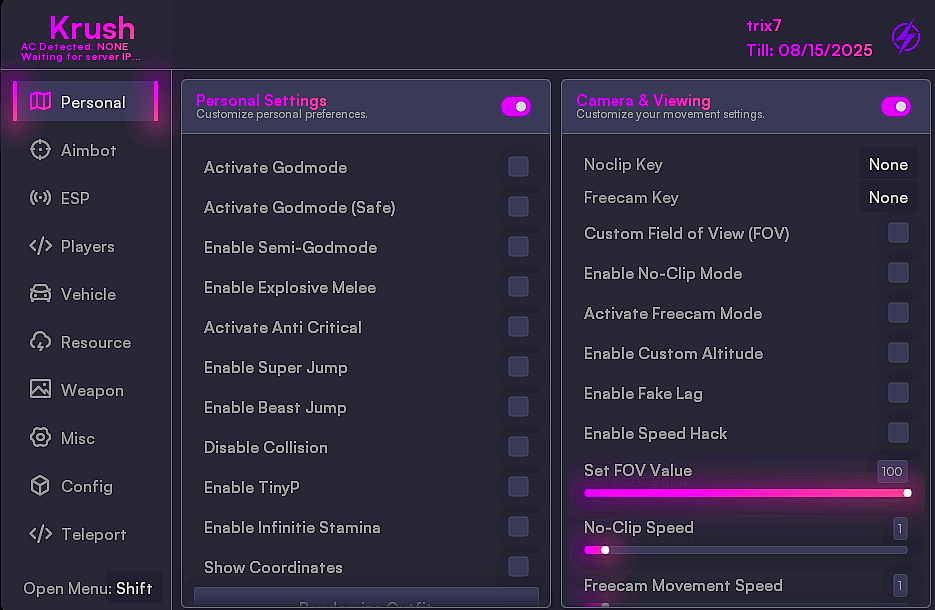Click the Freecam Key None keybind button
This screenshot has height=610, width=935.
888,197
